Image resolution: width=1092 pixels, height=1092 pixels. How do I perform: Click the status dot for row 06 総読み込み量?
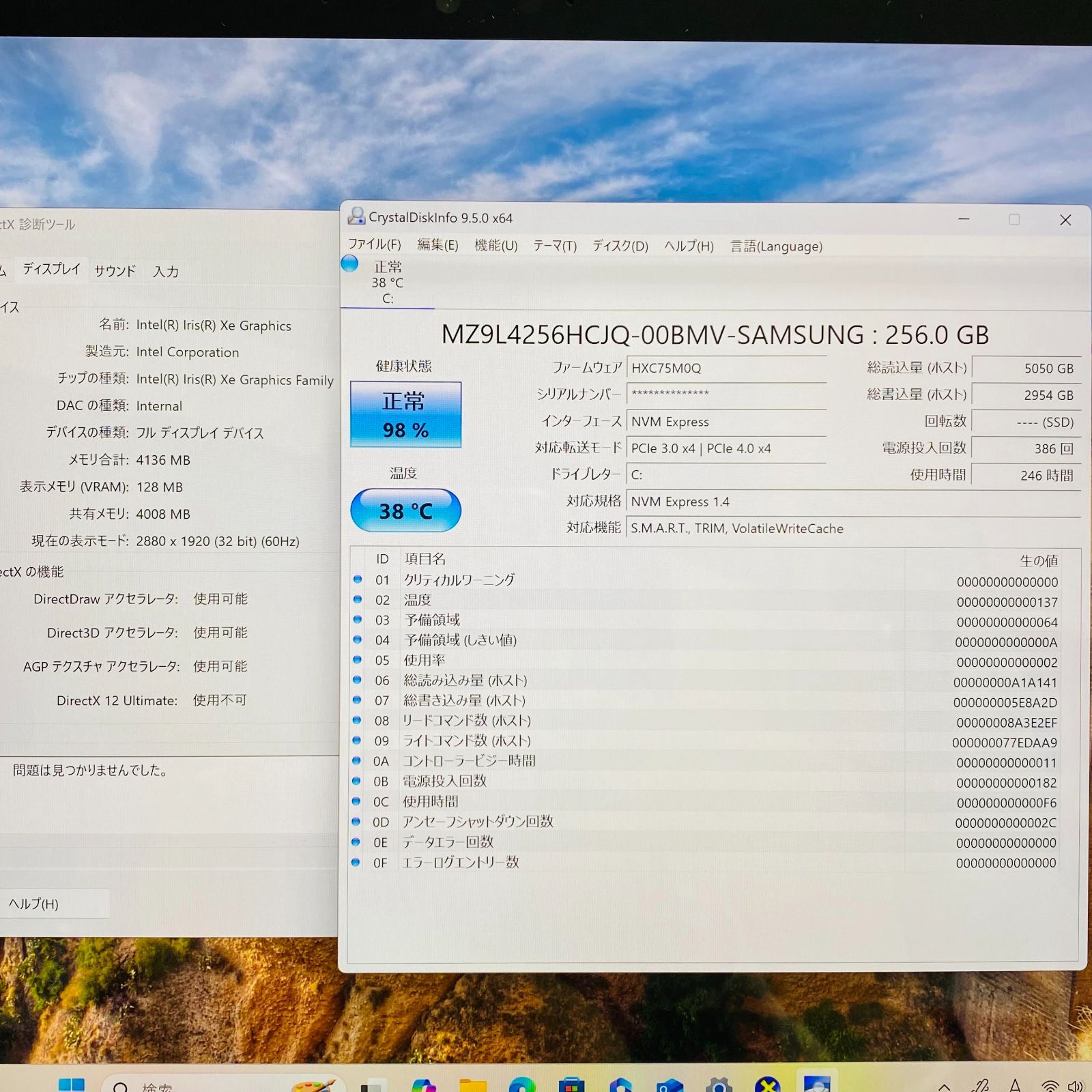(x=357, y=680)
